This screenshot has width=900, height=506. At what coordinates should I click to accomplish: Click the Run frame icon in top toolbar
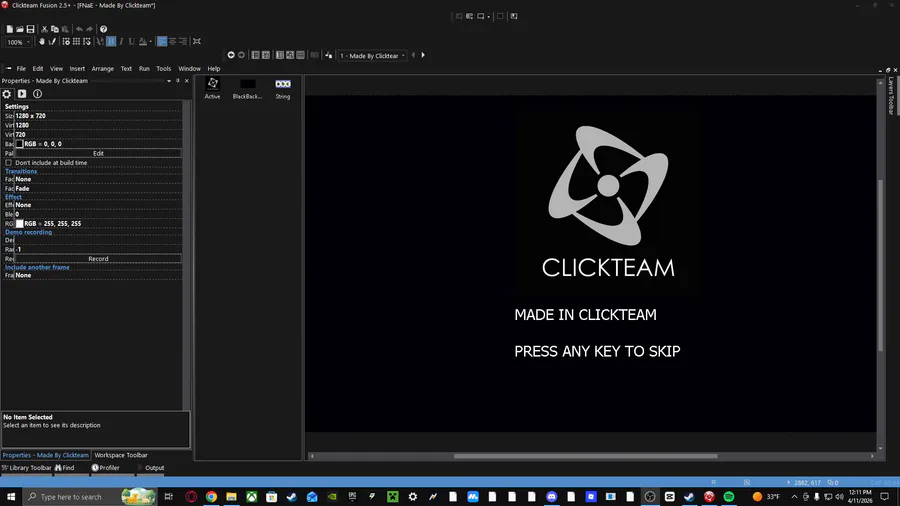click(480, 16)
